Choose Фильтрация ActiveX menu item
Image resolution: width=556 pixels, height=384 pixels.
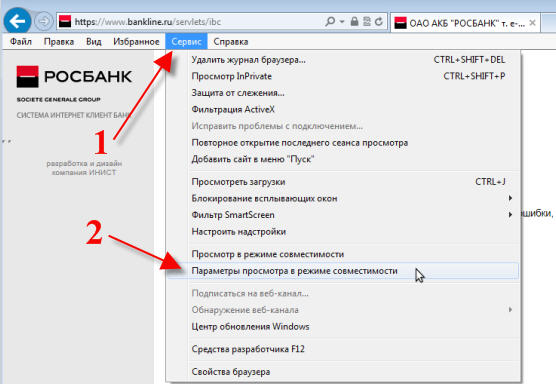(x=343, y=110)
